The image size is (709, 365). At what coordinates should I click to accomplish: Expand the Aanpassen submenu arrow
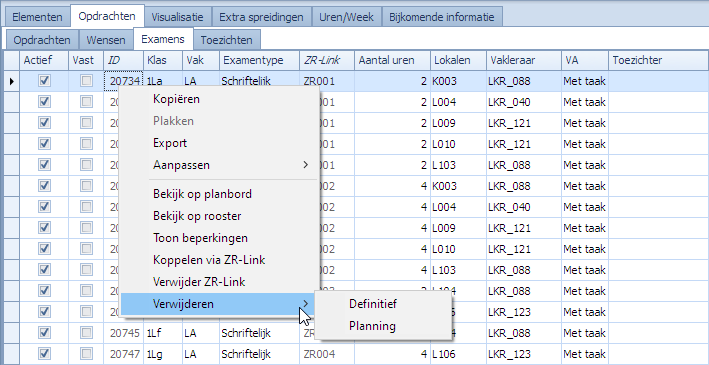point(306,165)
